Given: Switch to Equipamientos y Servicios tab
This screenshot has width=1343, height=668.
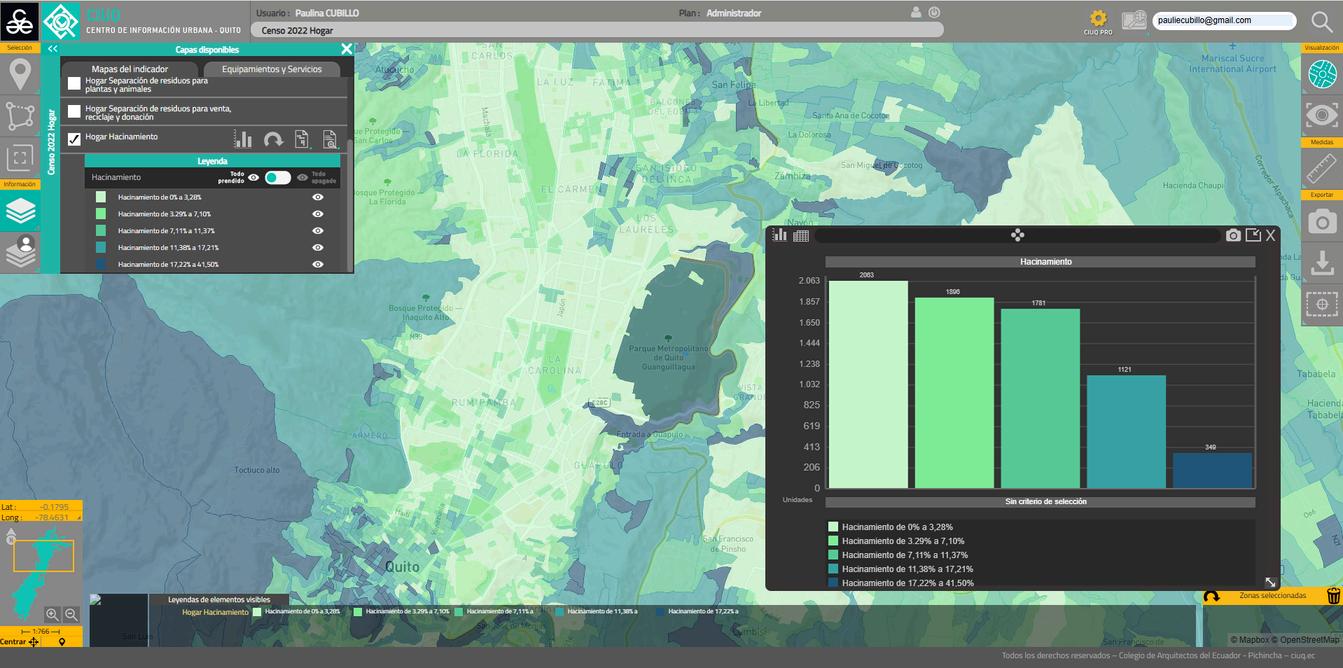Looking at the screenshot, I should [x=272, y=69].
